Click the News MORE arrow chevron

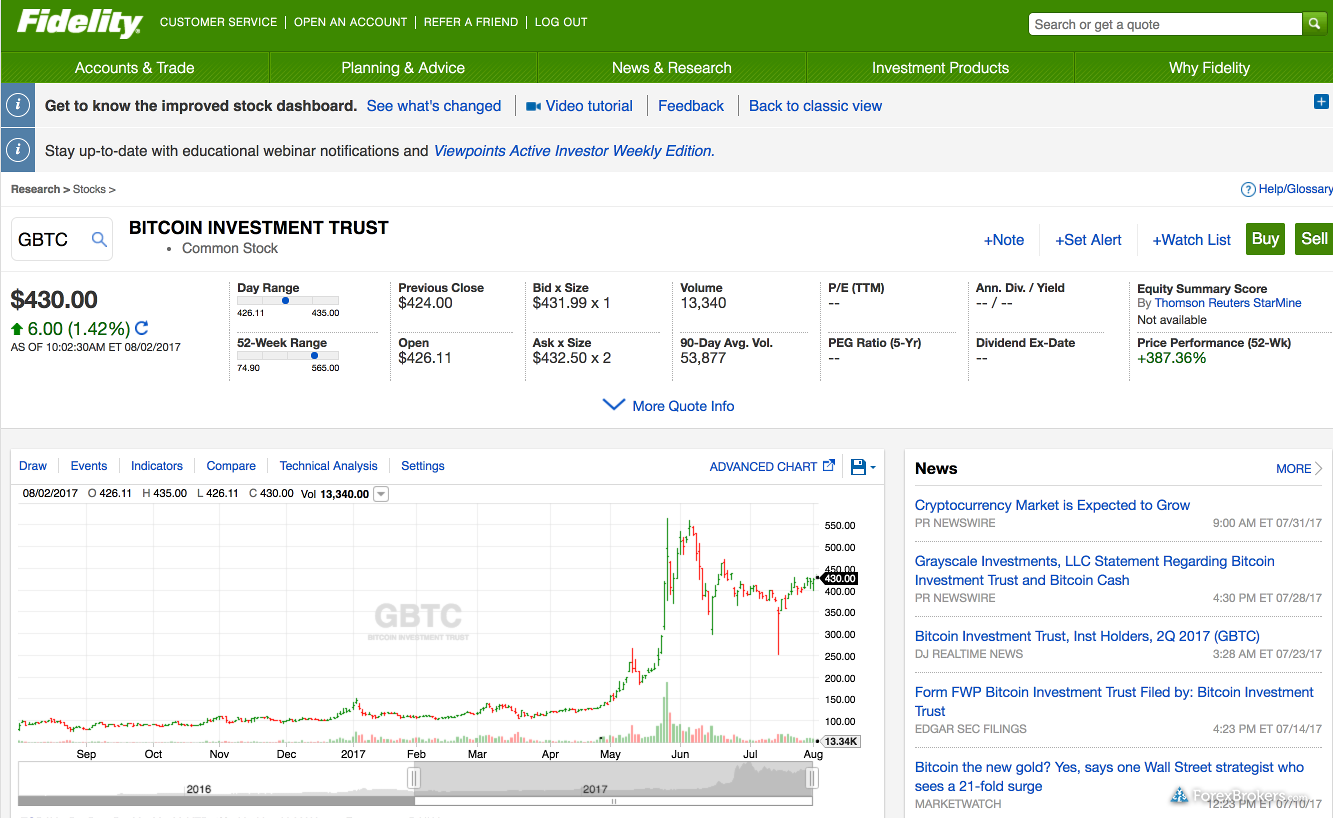1320,468
